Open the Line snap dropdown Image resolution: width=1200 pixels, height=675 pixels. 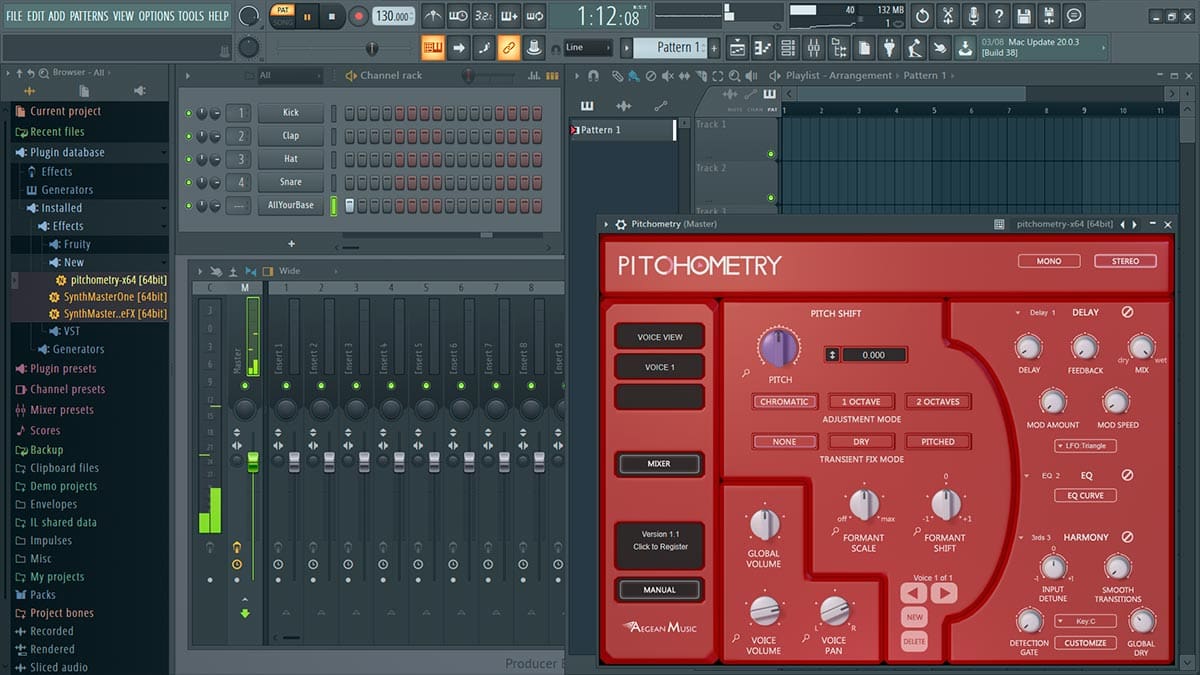pos(588,47)
